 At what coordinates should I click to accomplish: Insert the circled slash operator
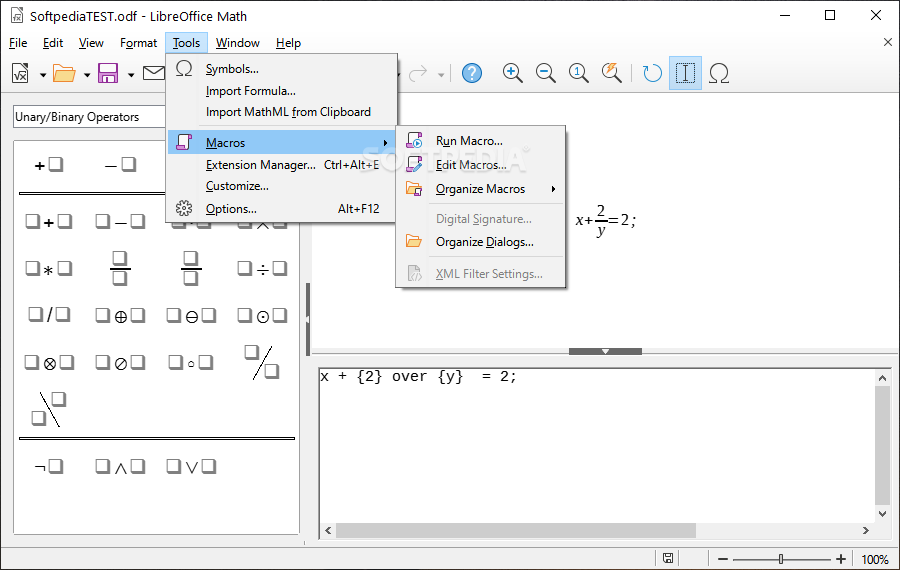[x=120, y=363]
